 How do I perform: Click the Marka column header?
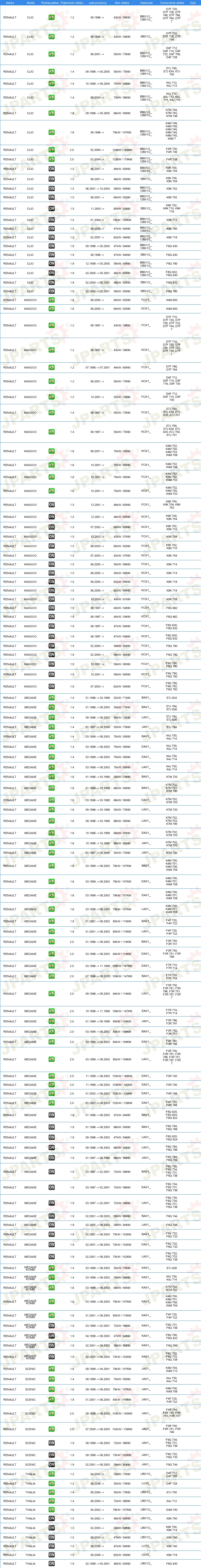coord(10,3)
